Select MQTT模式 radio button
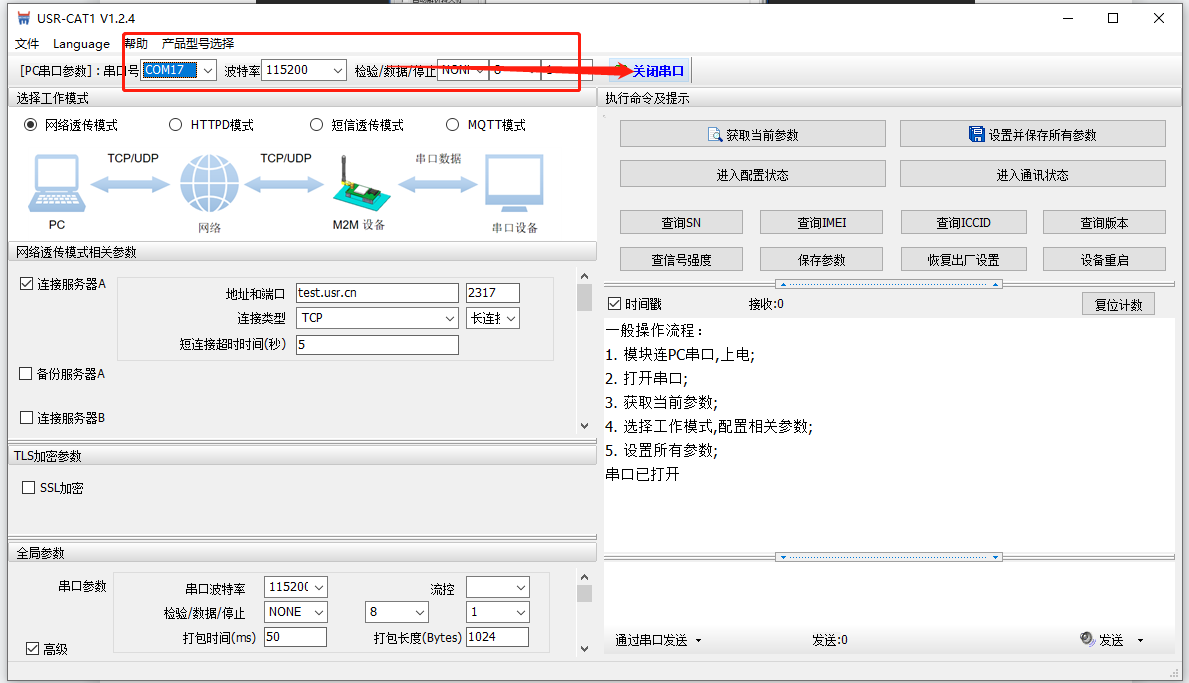The height and width of the screenshot is (683, 1189). point(453,125)
